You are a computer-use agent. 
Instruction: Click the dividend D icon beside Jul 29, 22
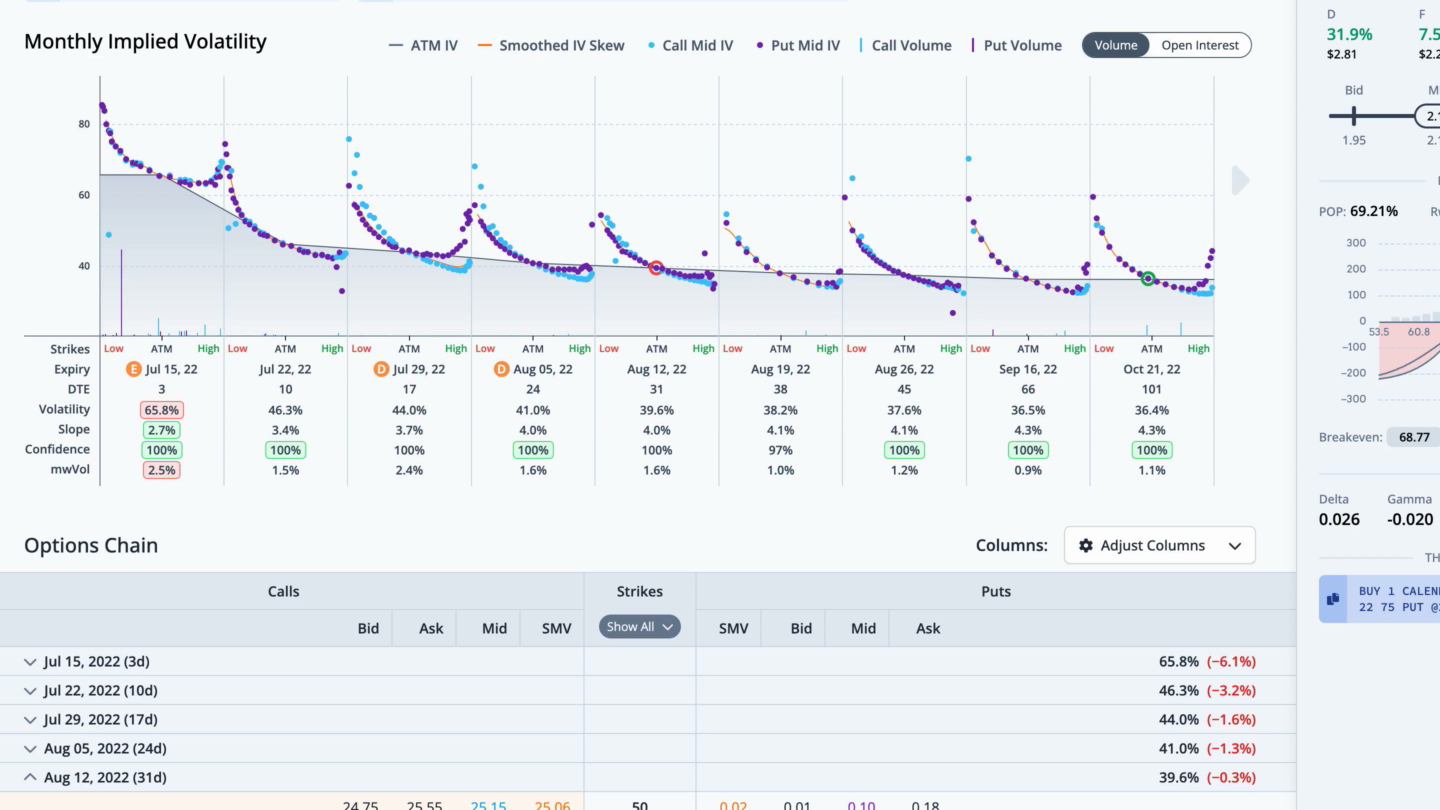(381, 369)
